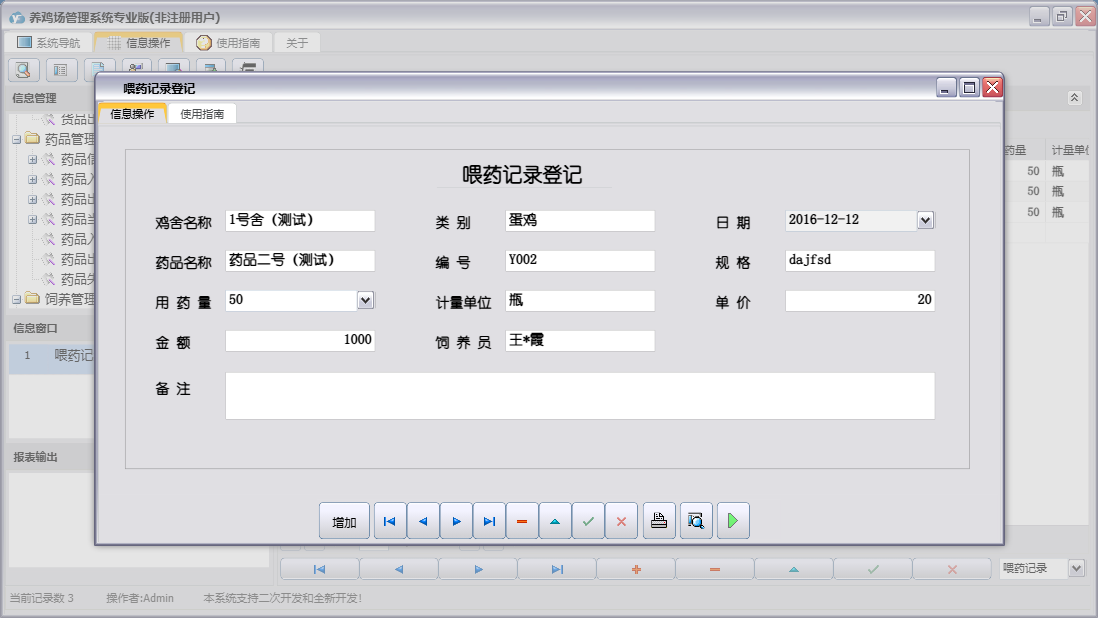This screenshot has height=618, width=1098.
Task: Click the green play arrow icon
Action: tap(733, 521)
